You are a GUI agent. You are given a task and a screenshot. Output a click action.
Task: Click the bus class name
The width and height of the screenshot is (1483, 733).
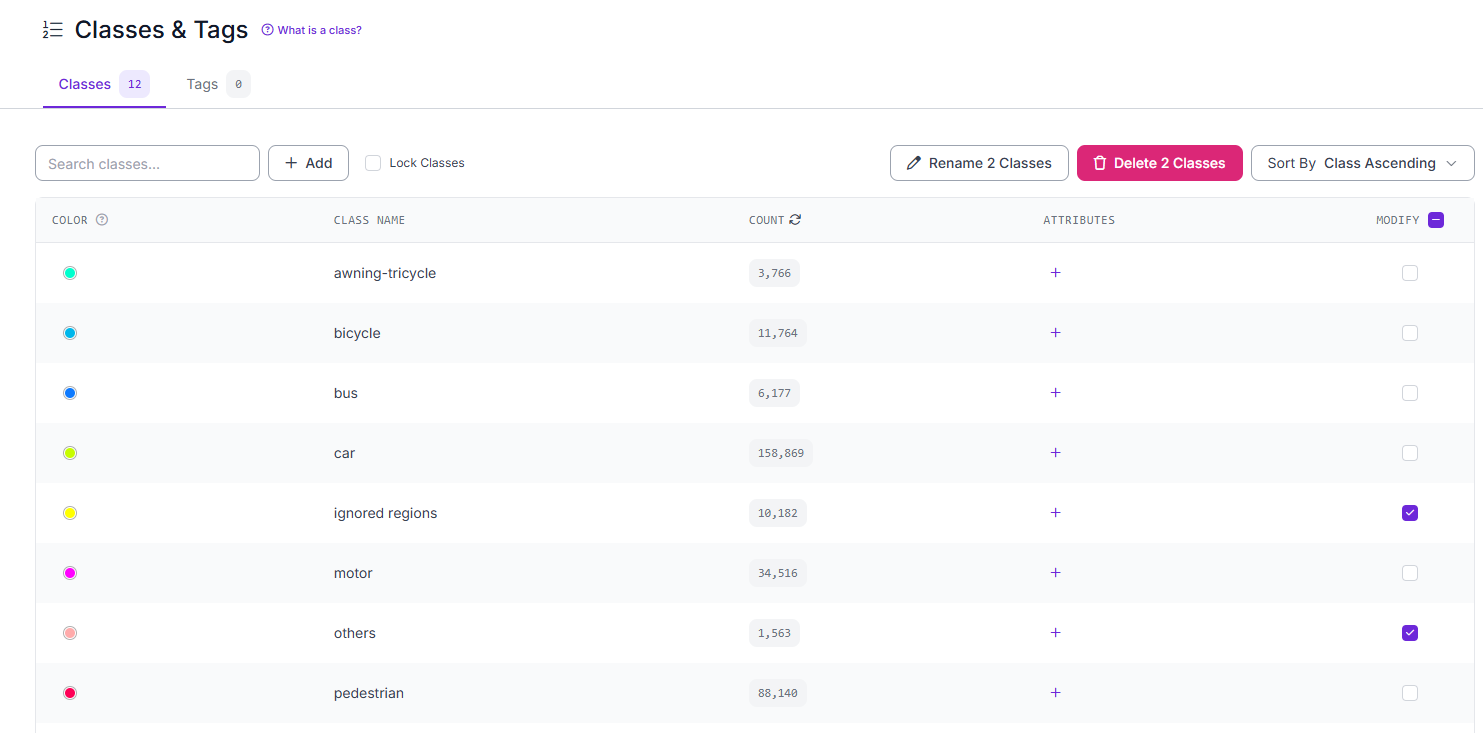click(x=346, y=393)
